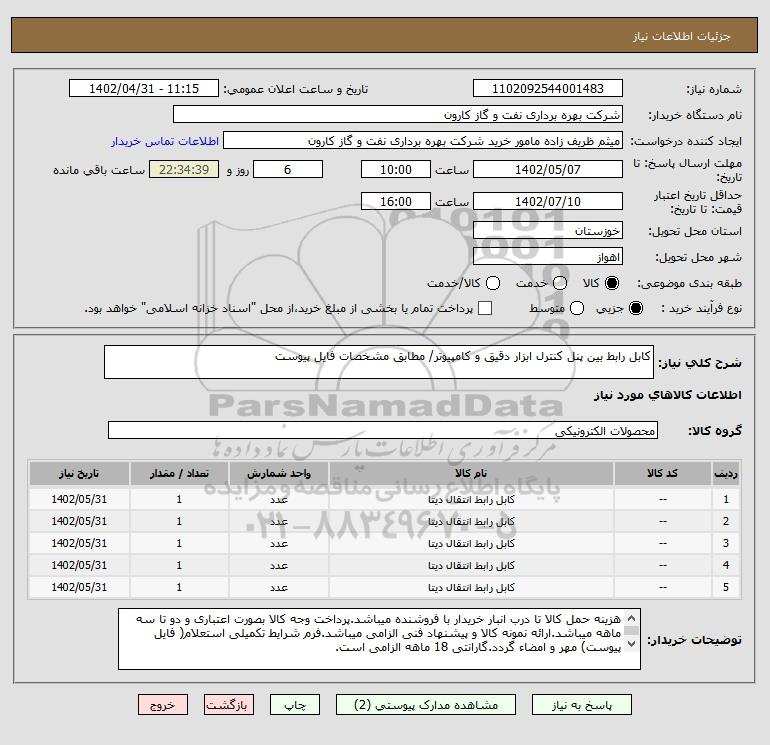This screenshot has height=745, width=770.
Task: Click the date 1402/05/31 in row 5
Action: [79, 587]
